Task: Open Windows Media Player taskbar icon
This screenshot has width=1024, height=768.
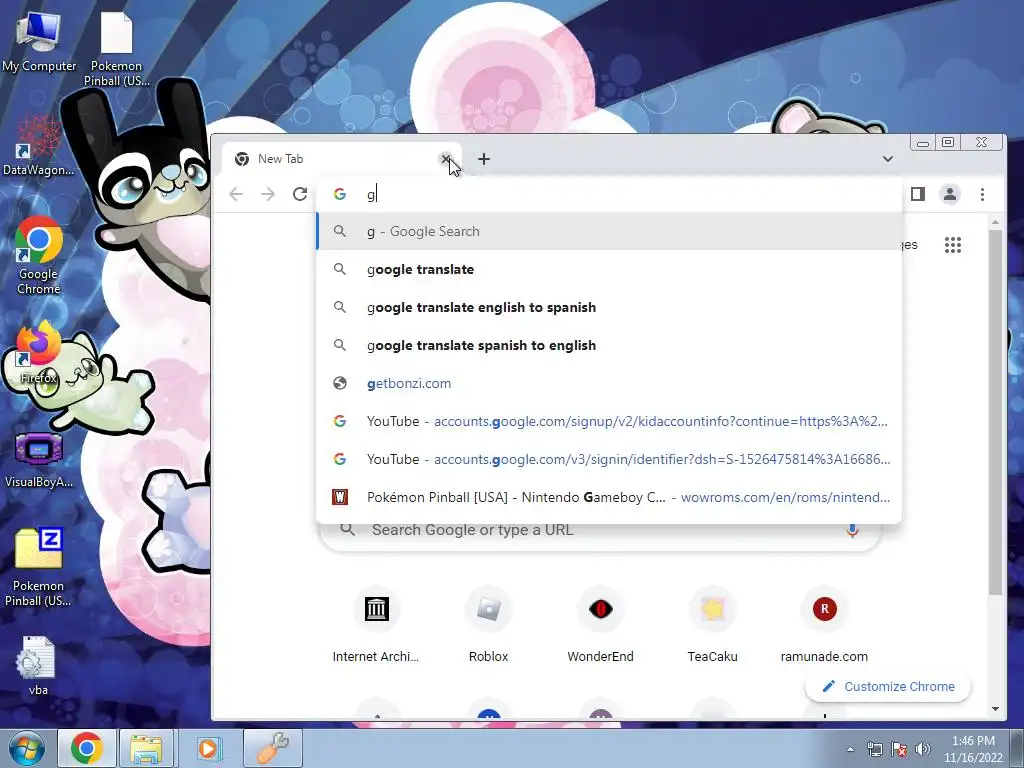Action: pos(208,748)
